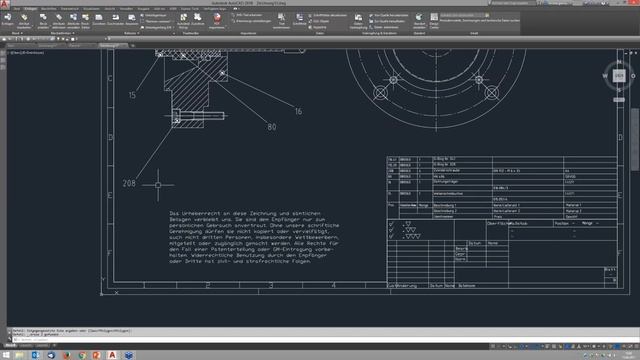Click the Zur Quelle hochladen button
Viewport: 640px width, 360px height.
pyautogui.click(x=387, y=21)
